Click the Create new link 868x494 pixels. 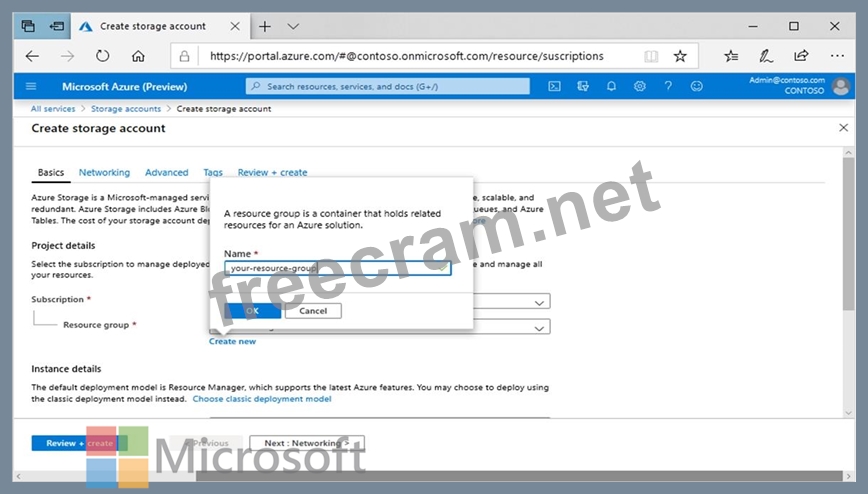(232, 341)
